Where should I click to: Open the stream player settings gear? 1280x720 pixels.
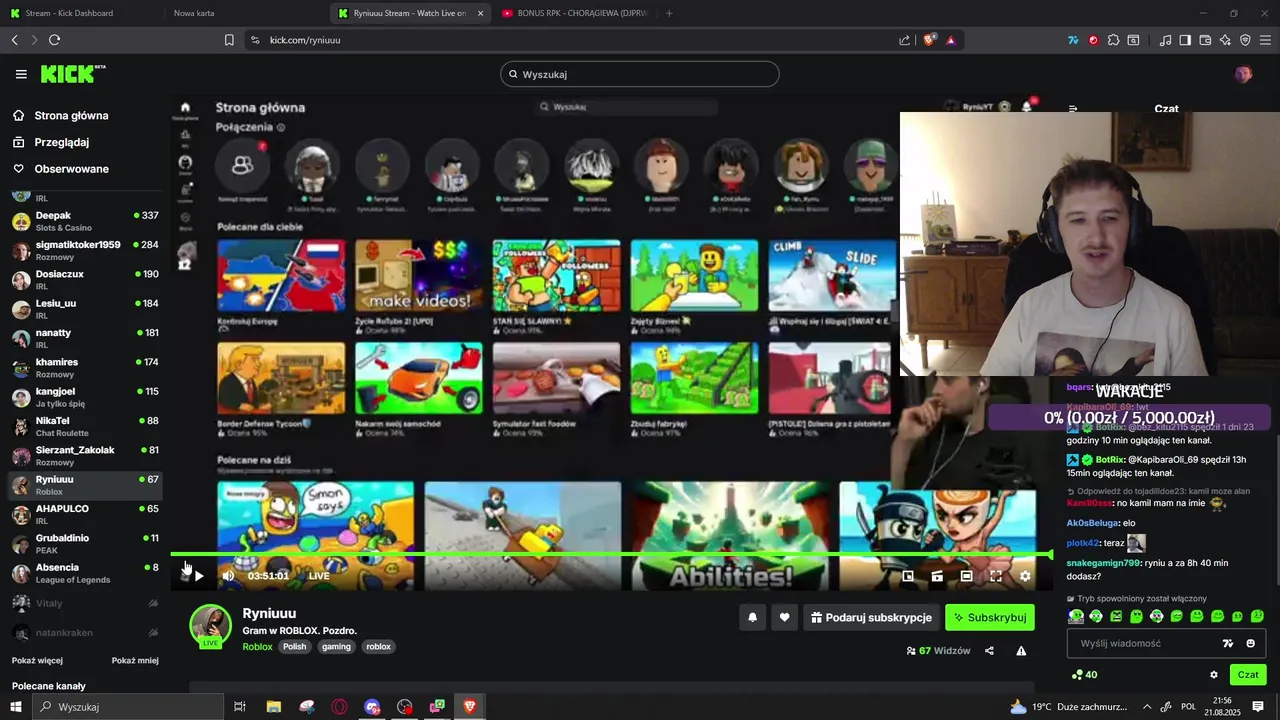coord(1025,576)
